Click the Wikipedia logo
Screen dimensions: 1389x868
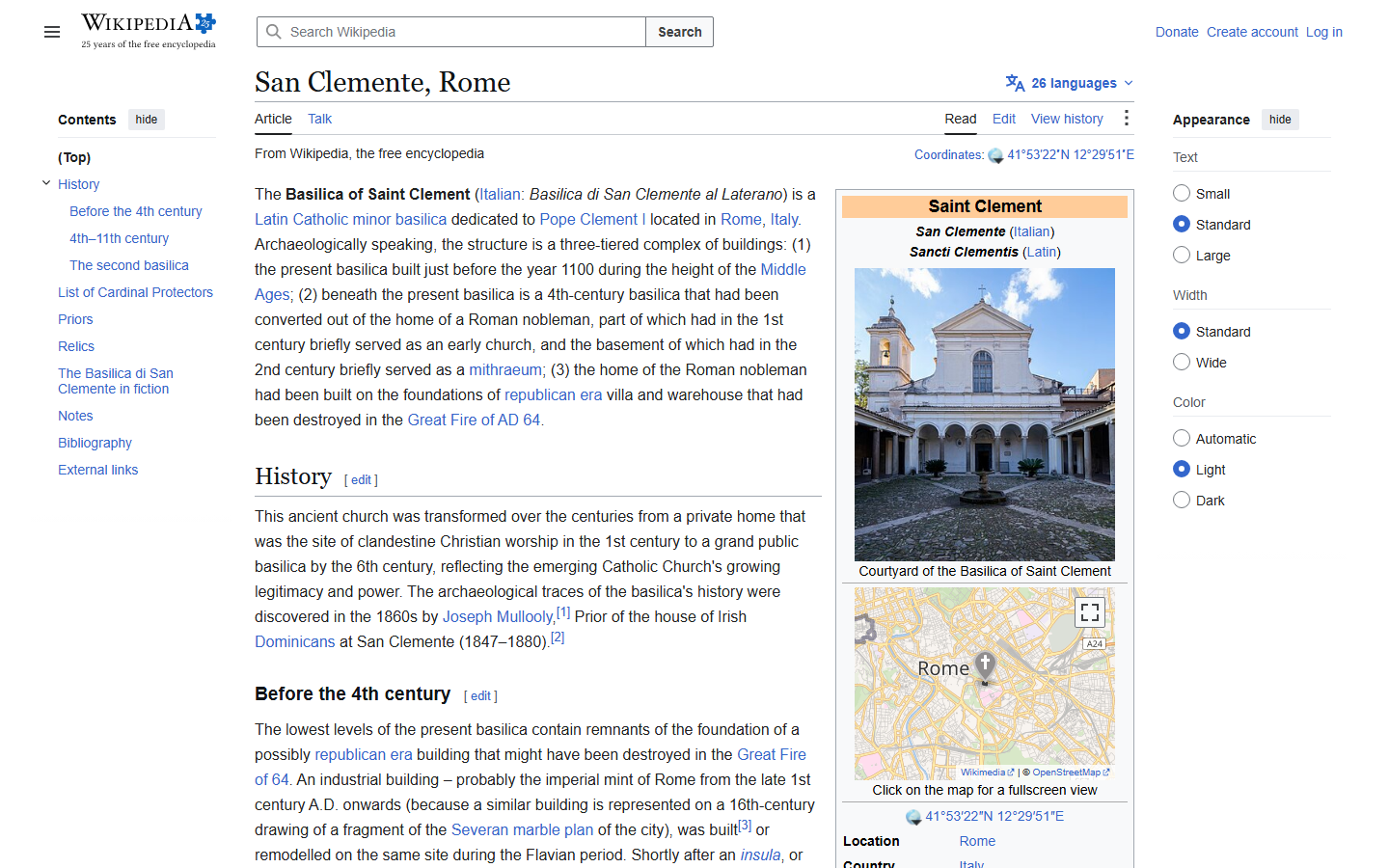coord(149,31)
